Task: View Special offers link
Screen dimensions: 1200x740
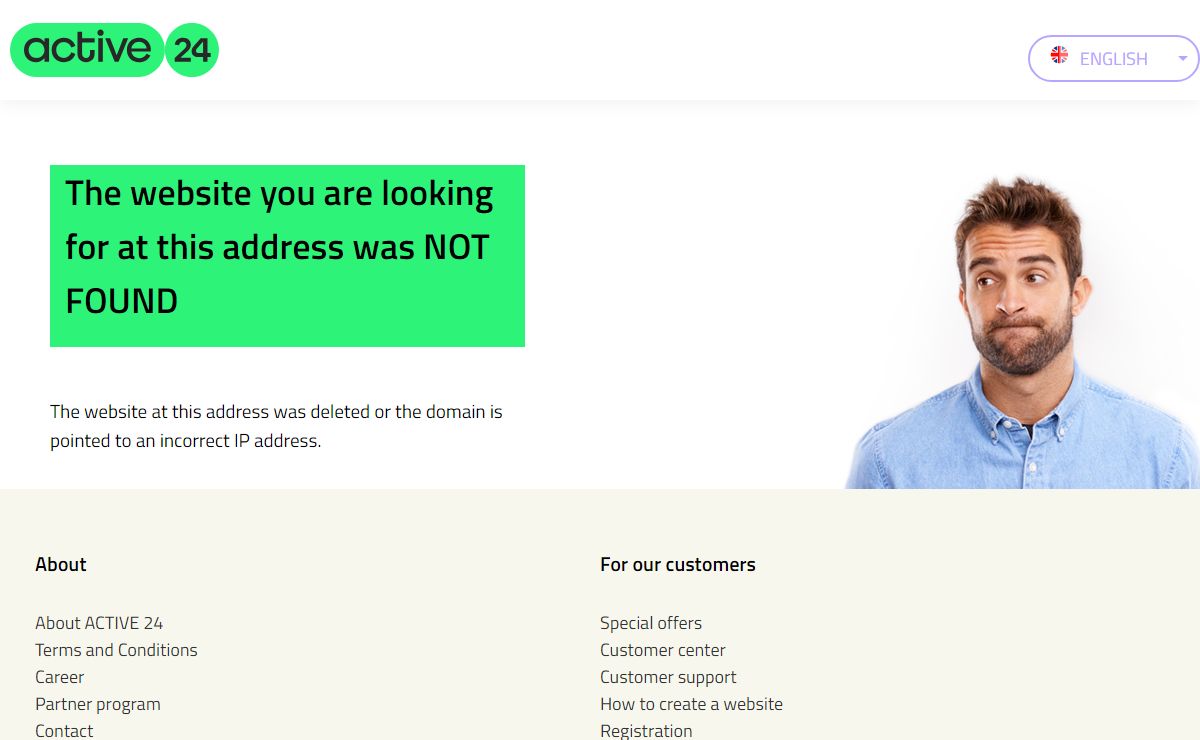Action: tap(651, 623)
